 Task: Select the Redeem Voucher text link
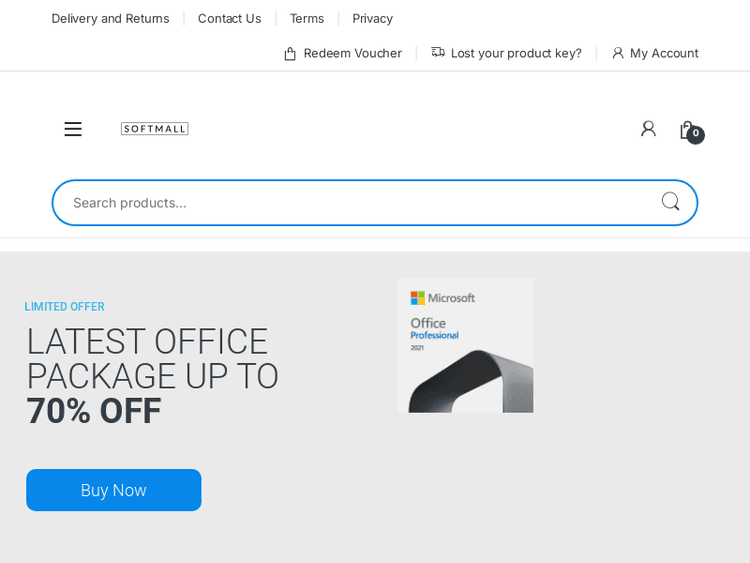coord(352,53)
